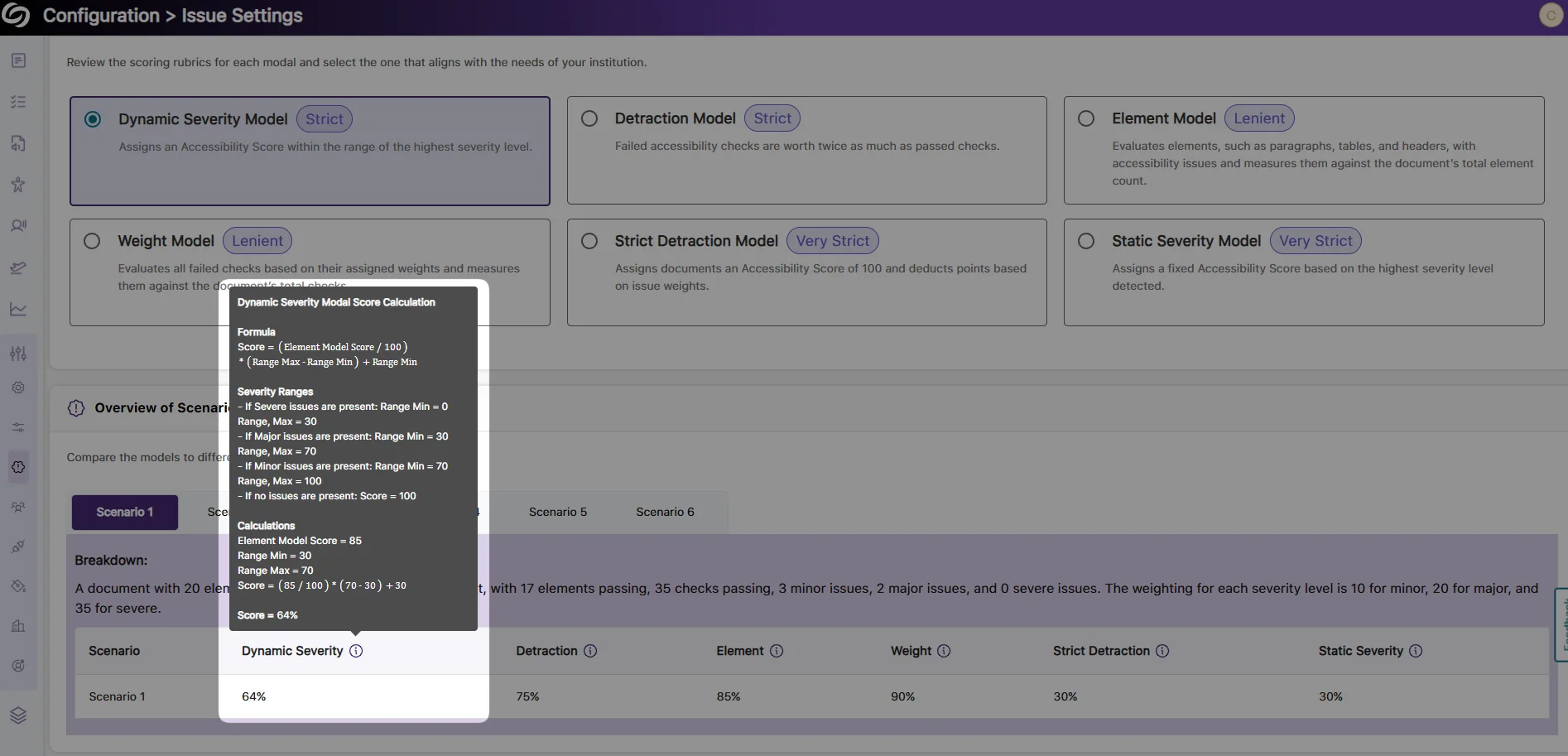Click the info icon next to Dynamic Severity

[x=356, y=651]
